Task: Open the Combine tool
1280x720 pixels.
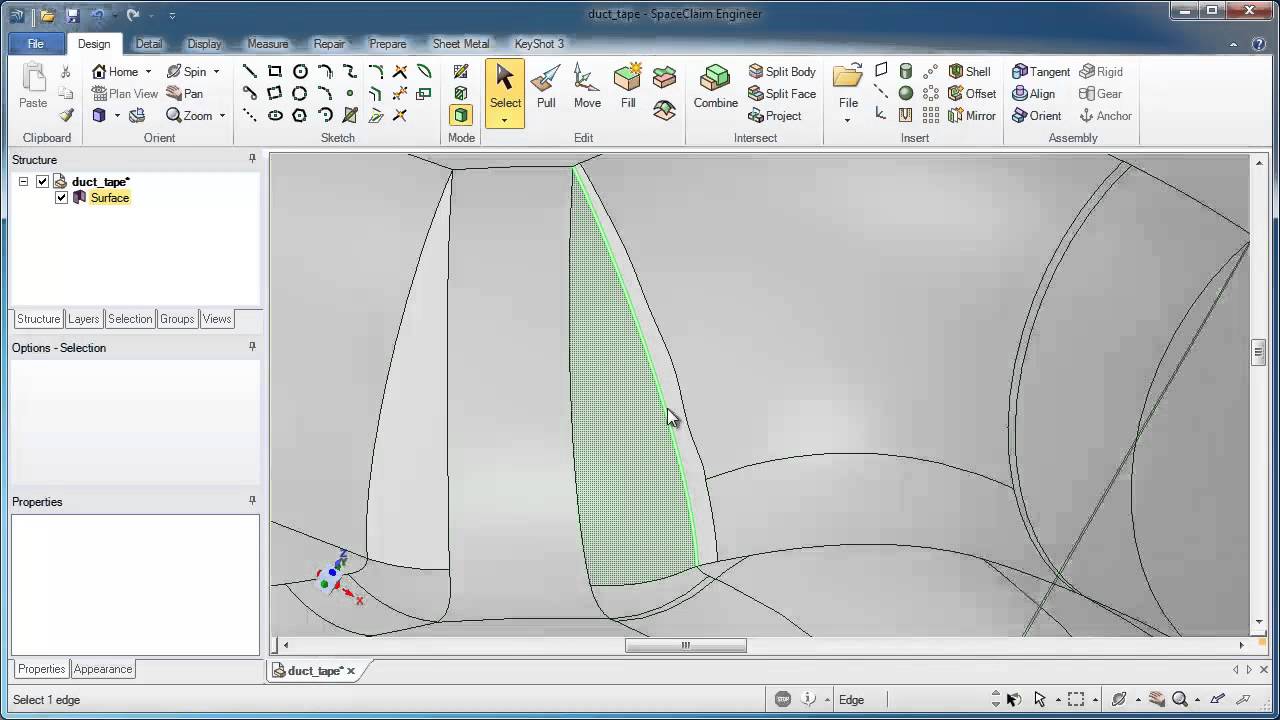Action: coord(715,87)
